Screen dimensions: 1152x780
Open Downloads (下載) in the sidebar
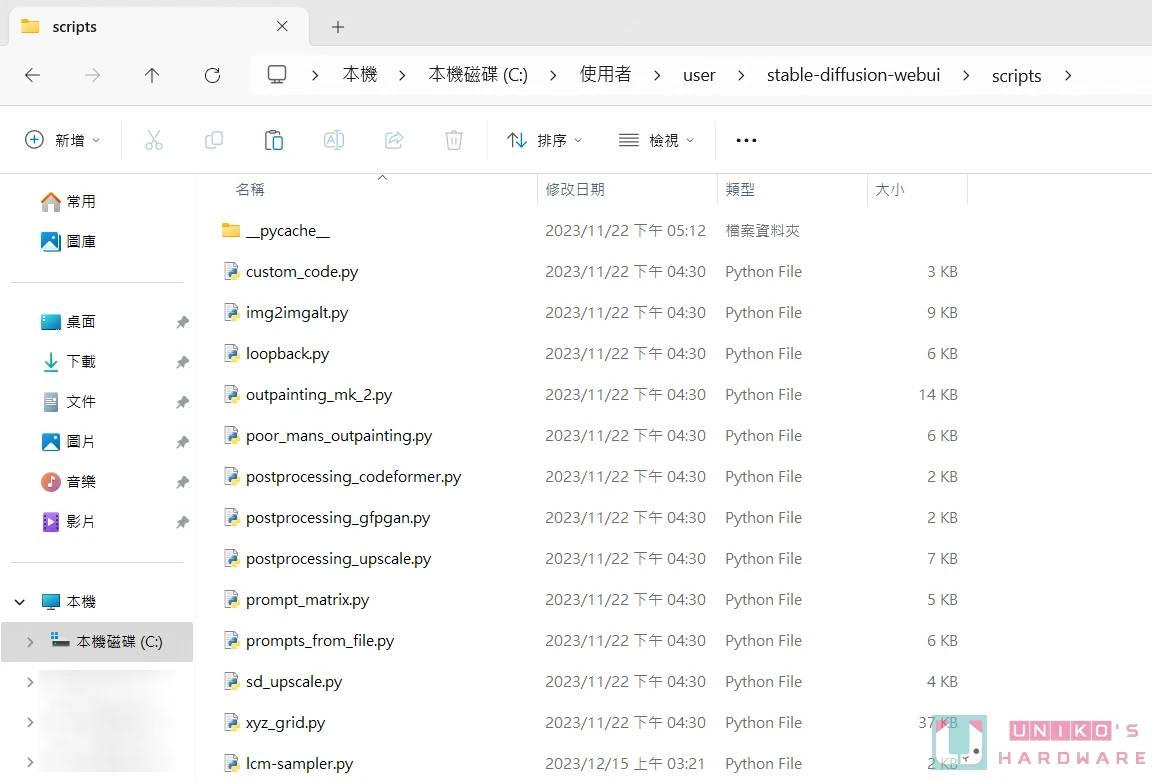81,362
